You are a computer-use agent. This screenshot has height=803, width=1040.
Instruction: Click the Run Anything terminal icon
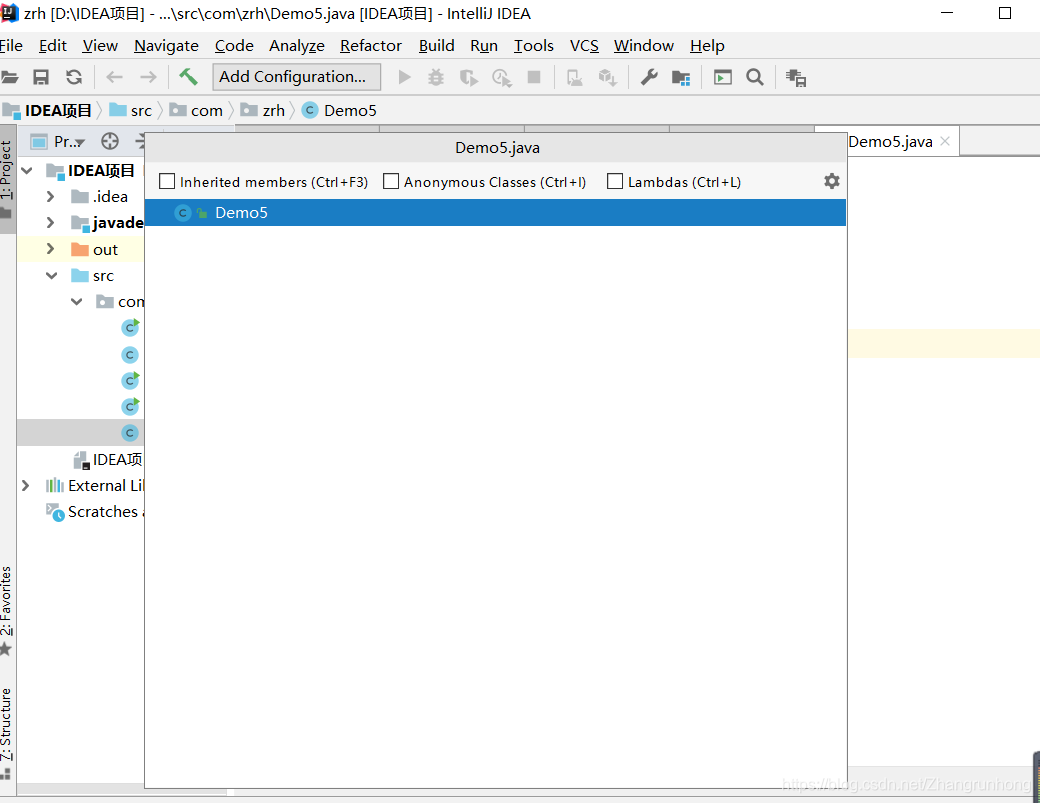(x=723, y=78)
